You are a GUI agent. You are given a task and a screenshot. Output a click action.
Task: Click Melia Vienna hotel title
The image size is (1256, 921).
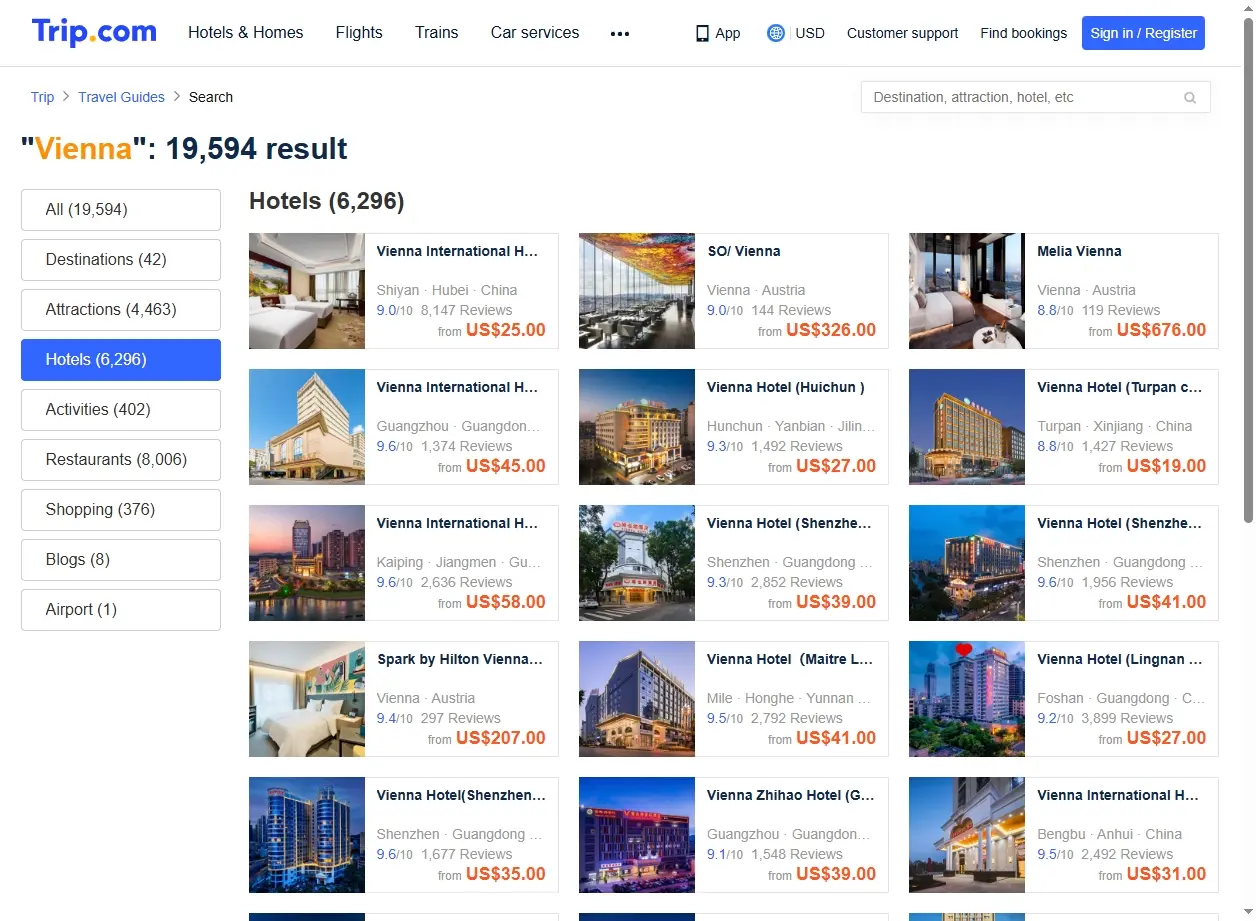tap(1079, 251)
